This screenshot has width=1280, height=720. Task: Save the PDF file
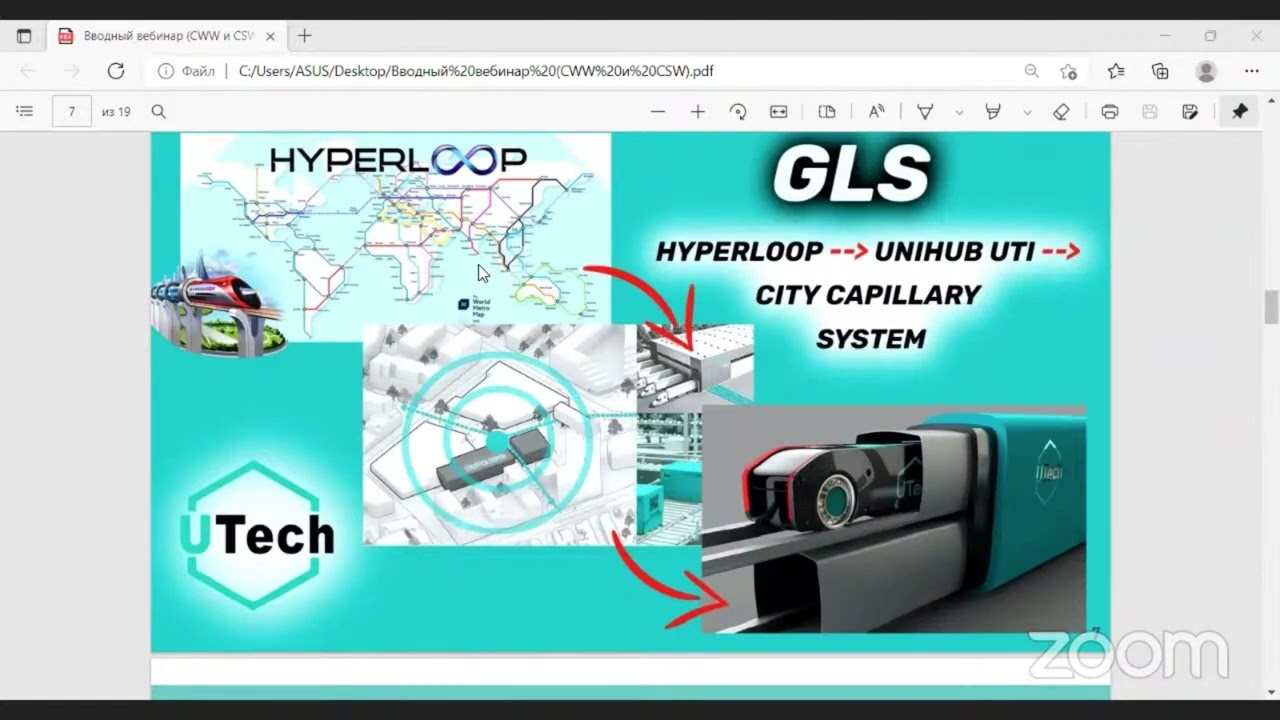tap(1150, 112)
